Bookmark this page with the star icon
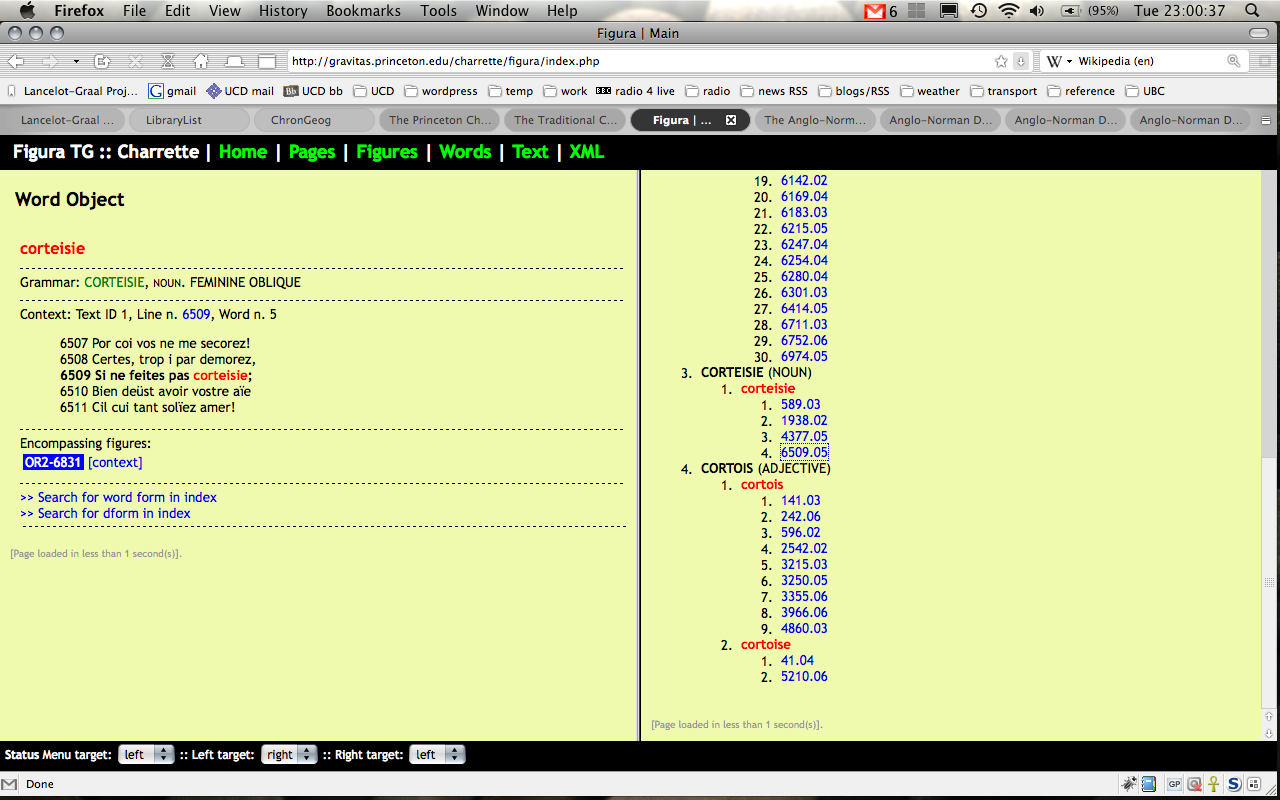 1001,61
